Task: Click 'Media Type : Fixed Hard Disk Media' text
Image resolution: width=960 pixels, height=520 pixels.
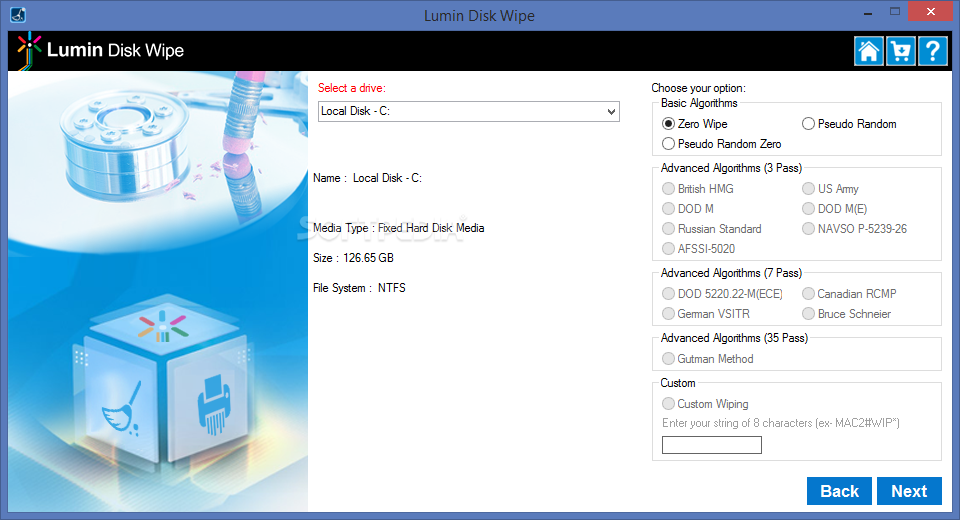Action: coord(399,228)
